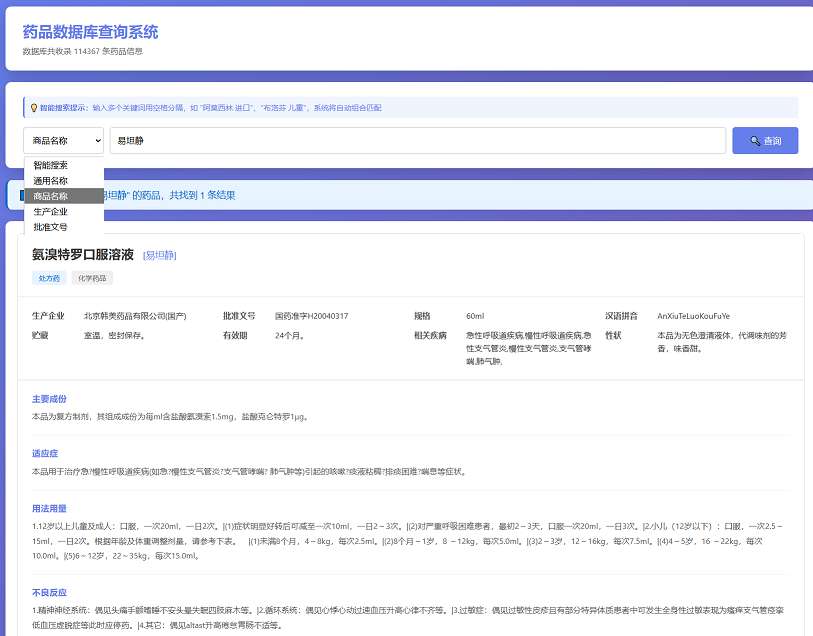Image resolution: width=813 pixels, height=636 pixels.
Task: Click the 不良反应 section heading
Action: (49, 592)
